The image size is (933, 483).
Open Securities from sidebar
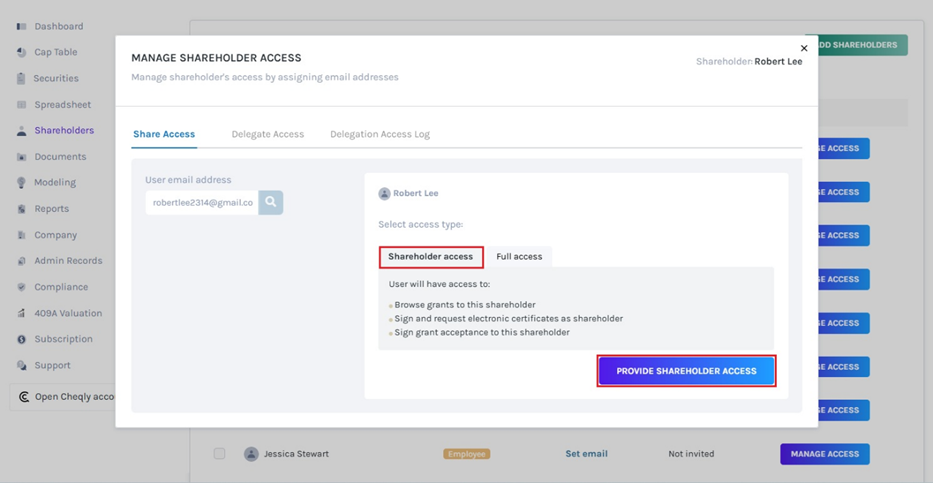pyautogui.click(x=56, y=79)
